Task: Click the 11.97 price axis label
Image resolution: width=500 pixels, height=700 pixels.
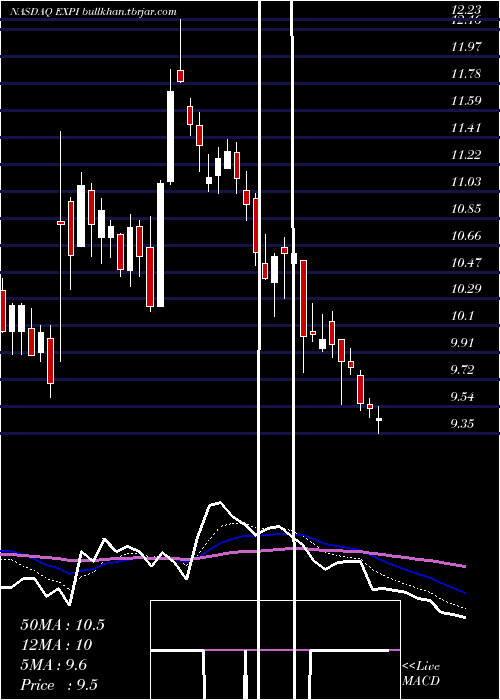Action: (x=466, y=46)
